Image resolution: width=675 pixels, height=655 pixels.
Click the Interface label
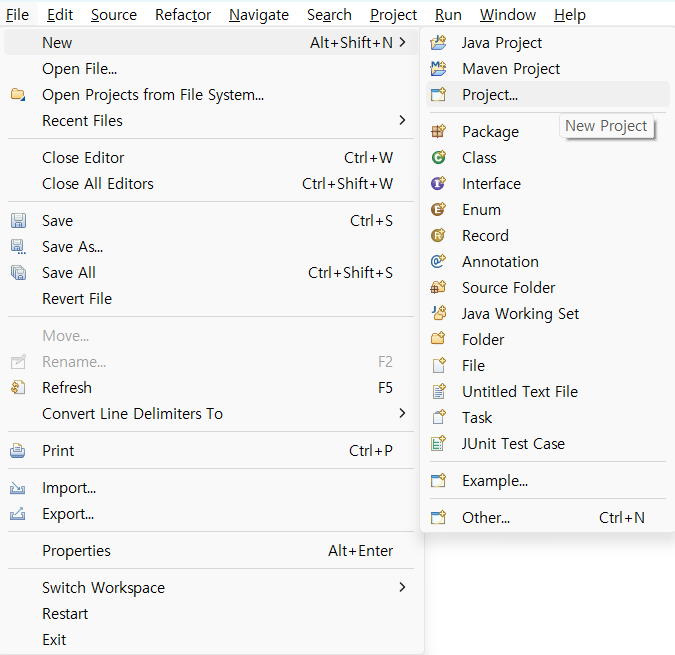[491, 184]
